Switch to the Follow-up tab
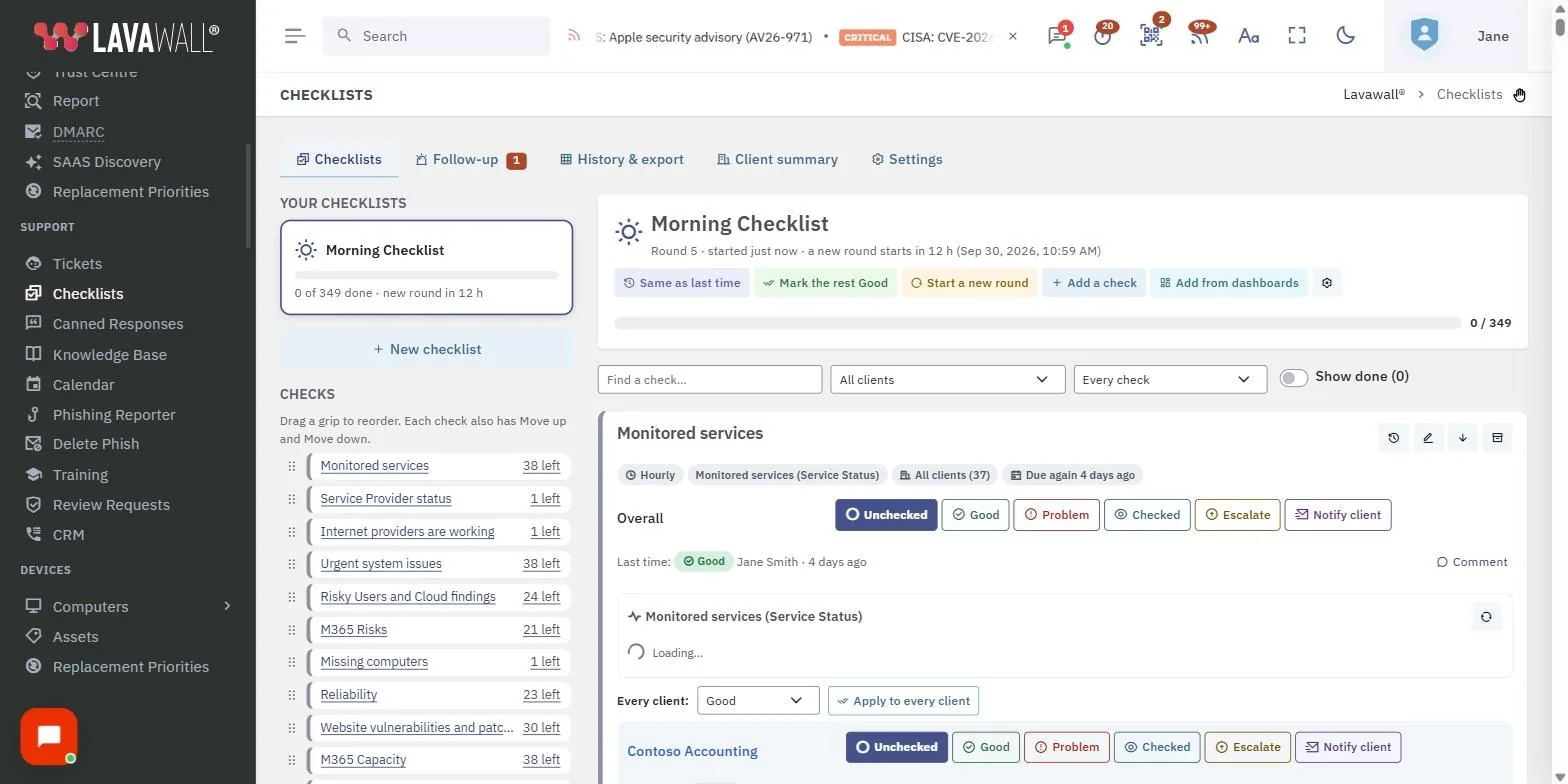The height and width of the screenshot is (784, 1568). [x=470, y=160]
